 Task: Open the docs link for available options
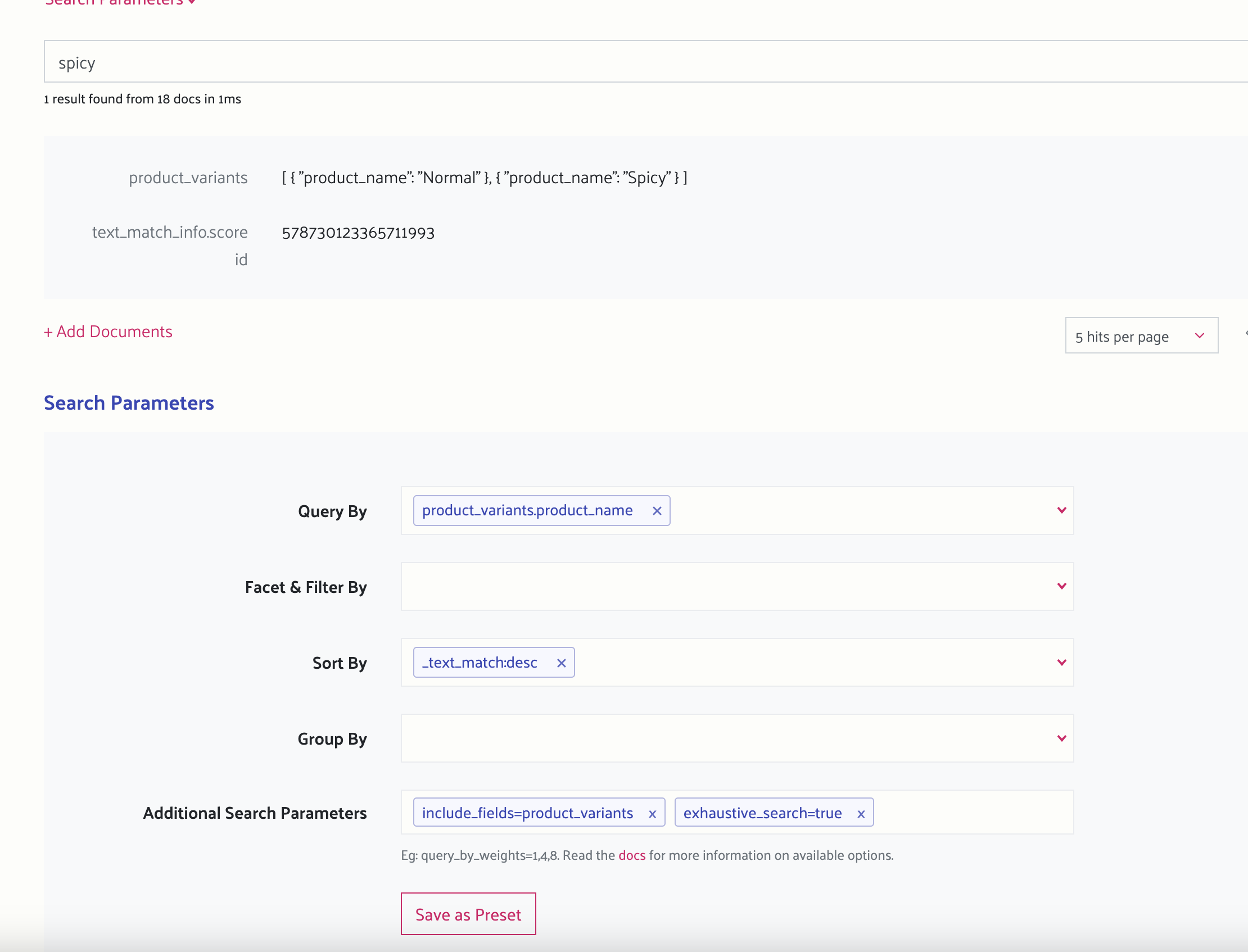[631, 855]
